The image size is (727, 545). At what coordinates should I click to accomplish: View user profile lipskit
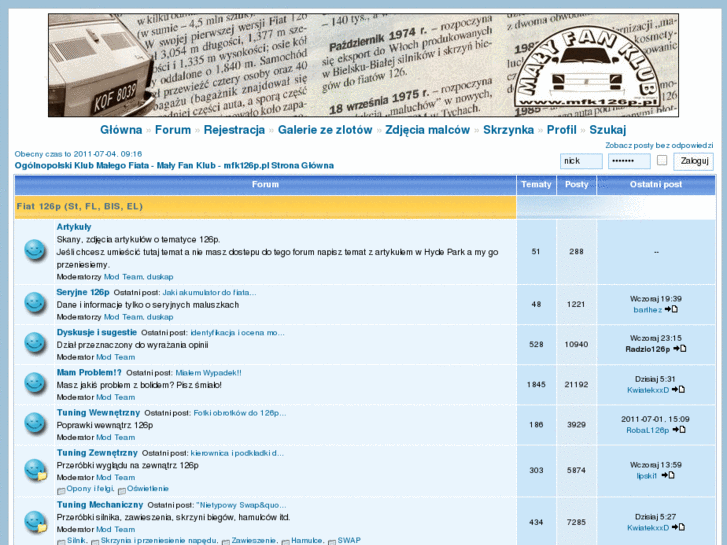[x=647, y=476]
